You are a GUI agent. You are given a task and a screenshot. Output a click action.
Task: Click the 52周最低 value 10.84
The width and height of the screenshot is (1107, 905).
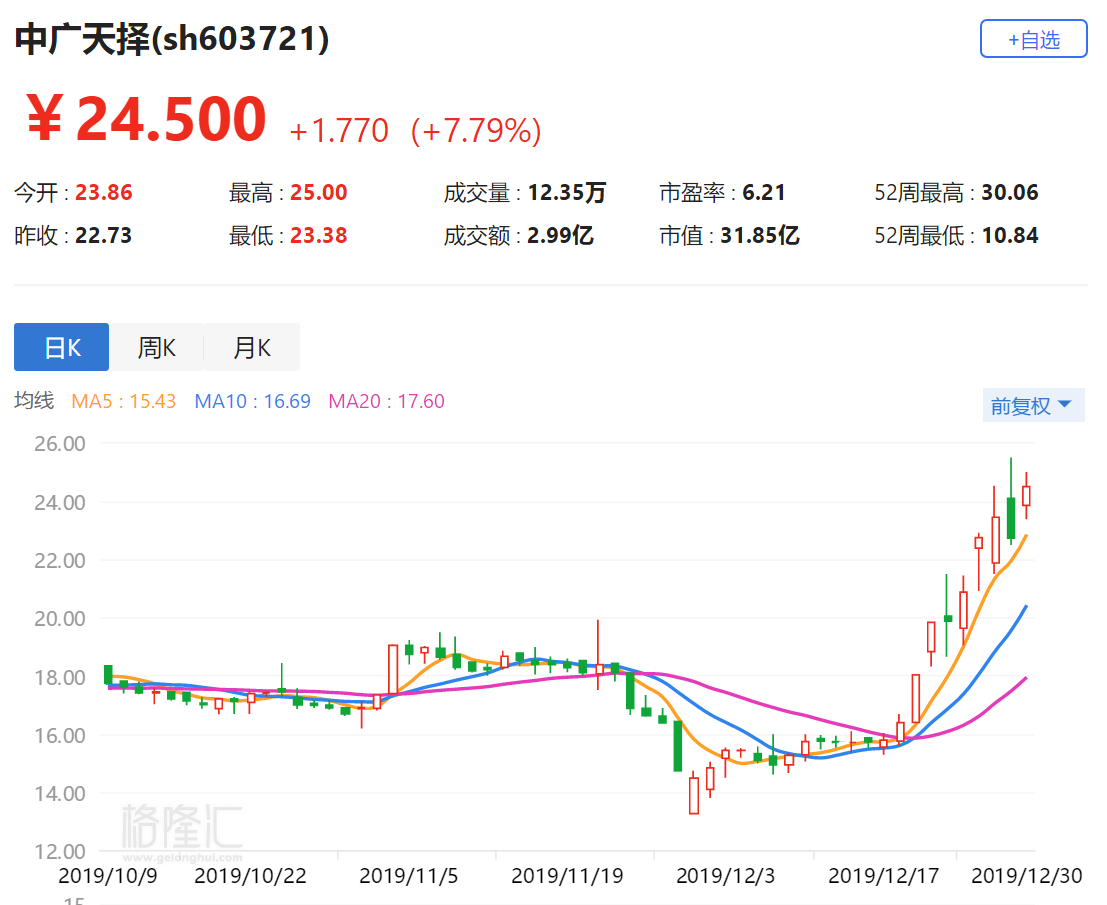(1010, 235)
